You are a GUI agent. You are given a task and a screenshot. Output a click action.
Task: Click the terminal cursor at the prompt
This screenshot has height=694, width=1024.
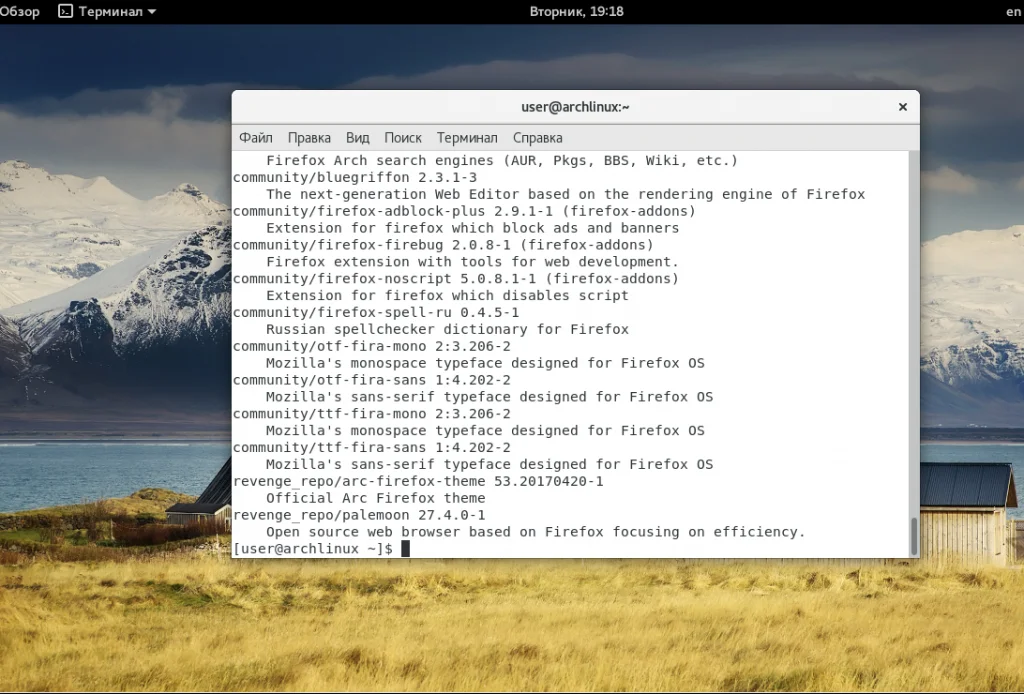click(x=405, y=549)
